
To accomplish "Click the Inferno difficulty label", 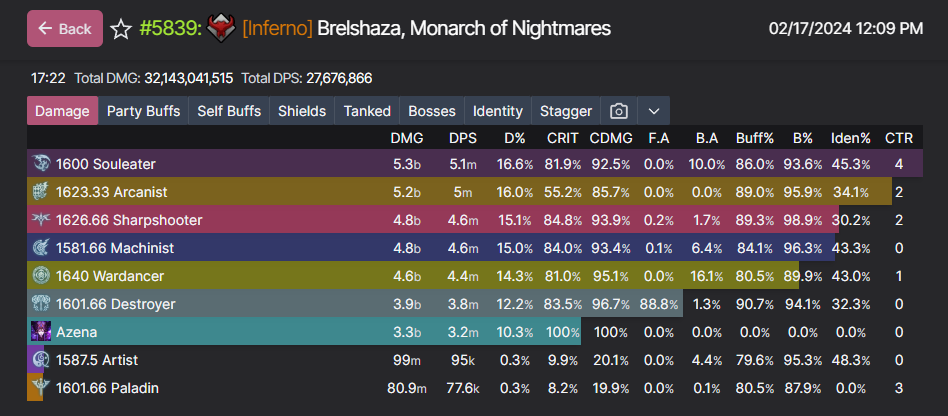I will coord(277,28).
